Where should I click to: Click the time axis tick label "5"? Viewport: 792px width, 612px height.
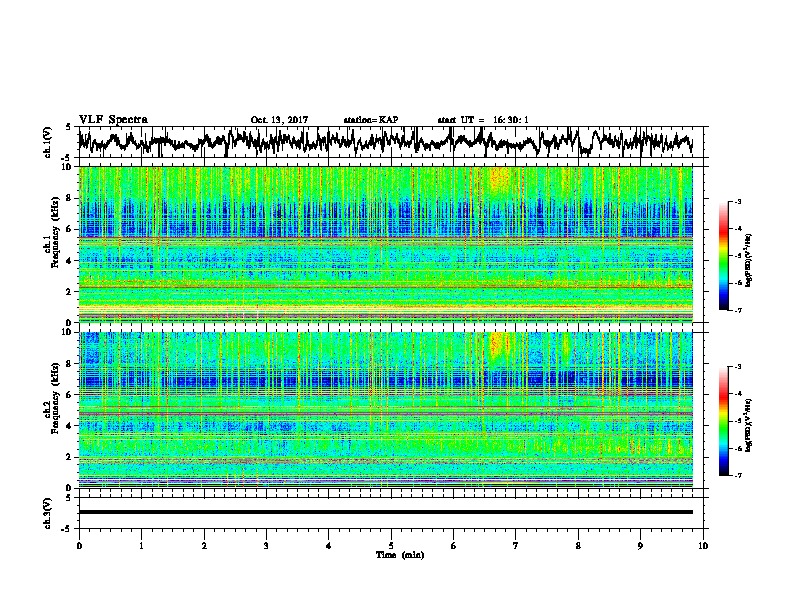pos(391,545)
